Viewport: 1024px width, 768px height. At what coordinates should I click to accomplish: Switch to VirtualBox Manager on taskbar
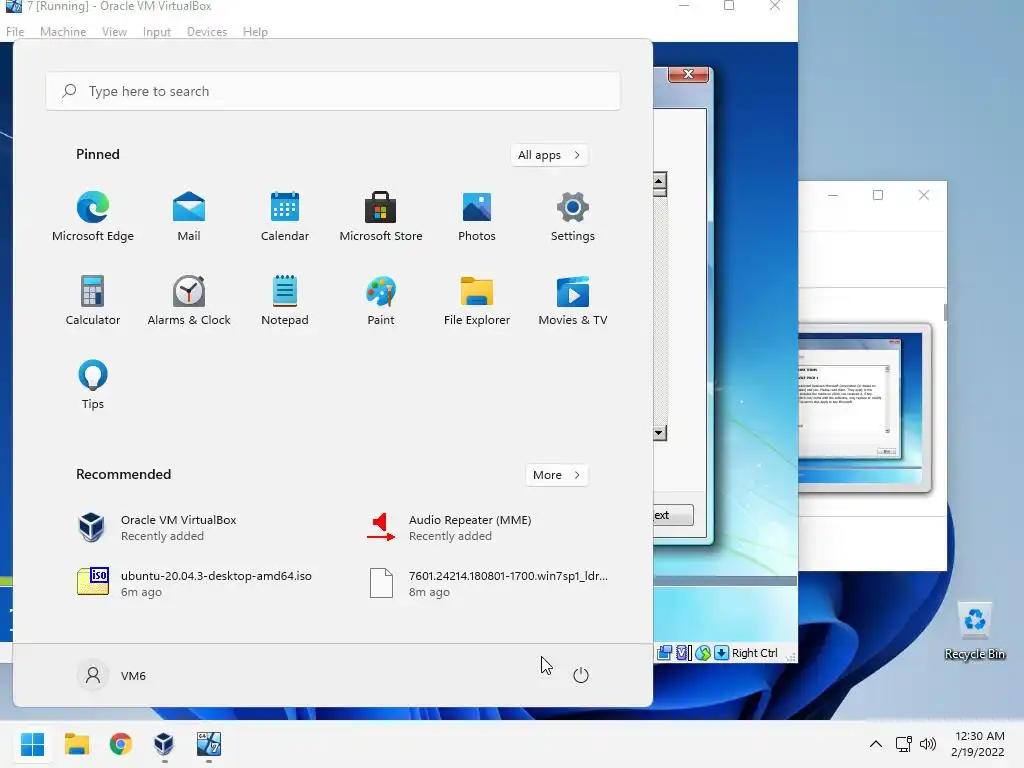tap(164, 744)
